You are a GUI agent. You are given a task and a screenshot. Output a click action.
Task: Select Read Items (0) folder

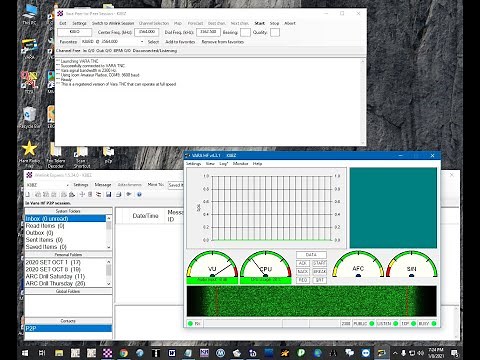tap(65, 226)
